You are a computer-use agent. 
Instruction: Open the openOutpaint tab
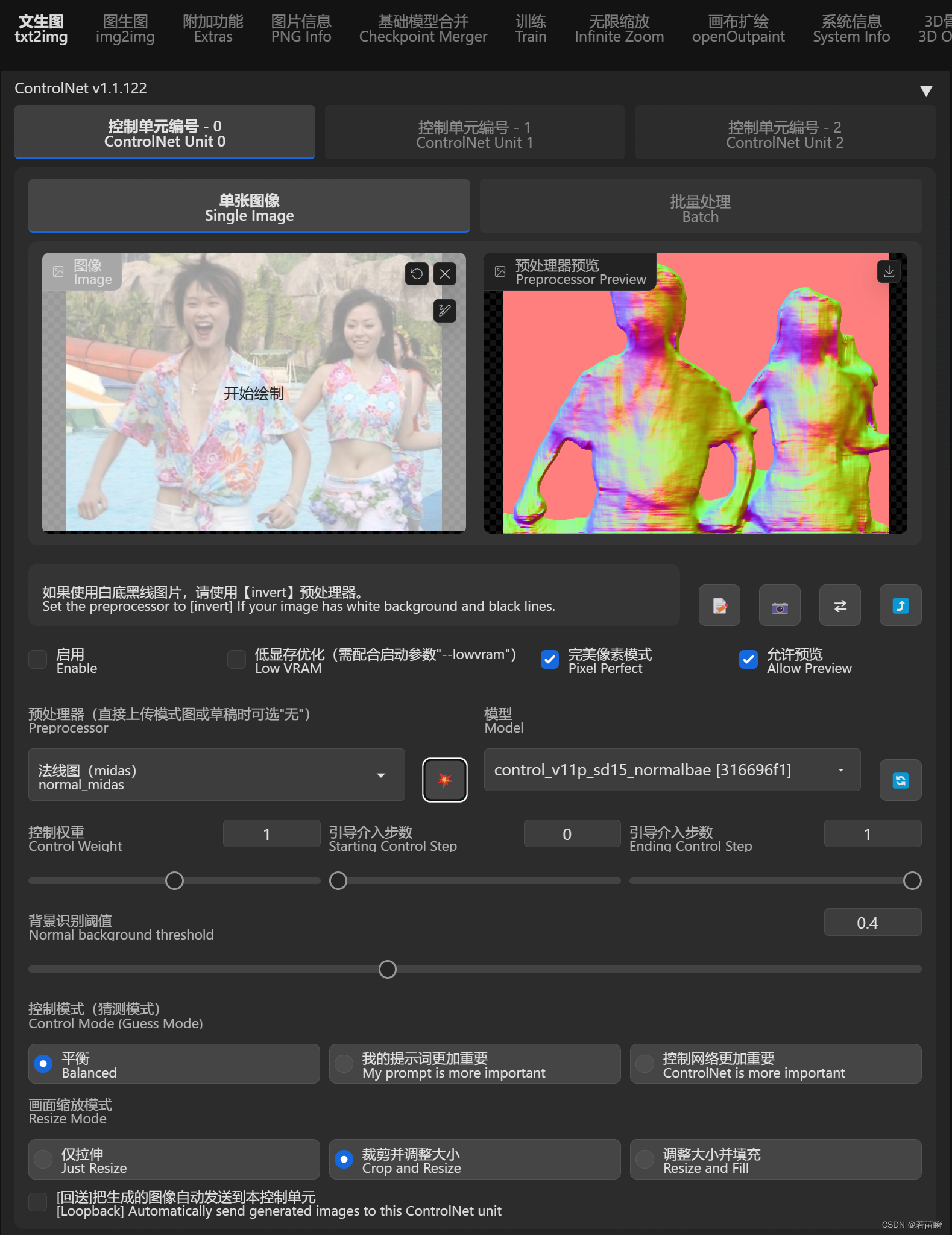coord(739,29)
